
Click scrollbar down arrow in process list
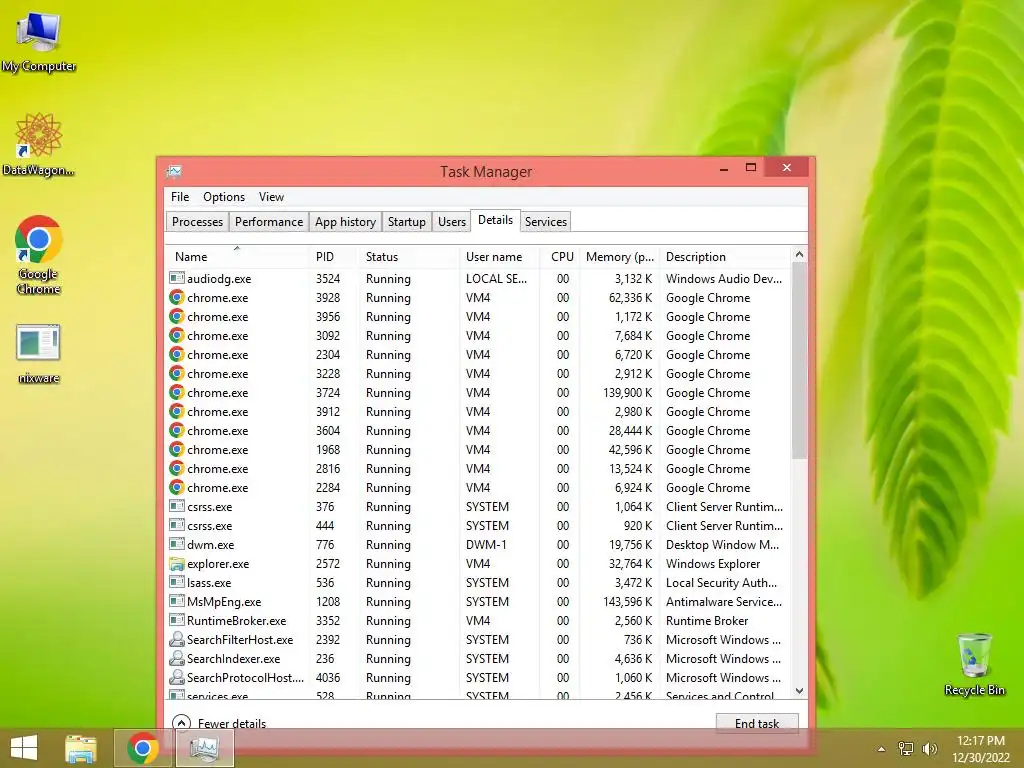799,691
